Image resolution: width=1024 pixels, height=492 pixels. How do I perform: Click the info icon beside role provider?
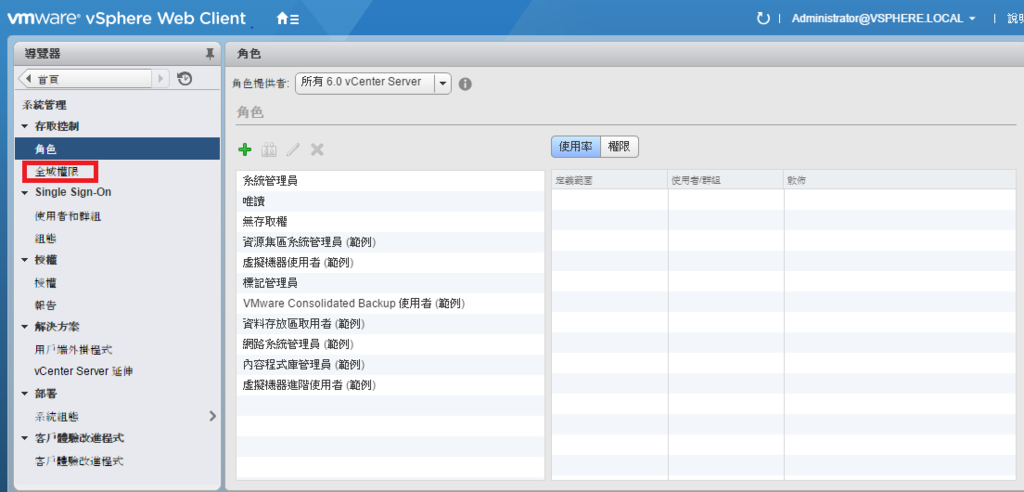tap(465, 84)
